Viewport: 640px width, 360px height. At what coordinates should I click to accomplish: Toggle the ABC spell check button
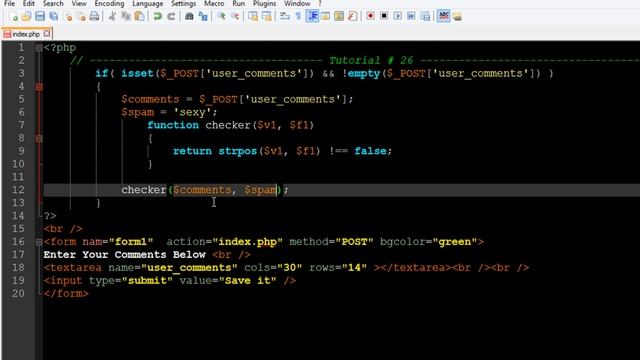tap(443, 16)
